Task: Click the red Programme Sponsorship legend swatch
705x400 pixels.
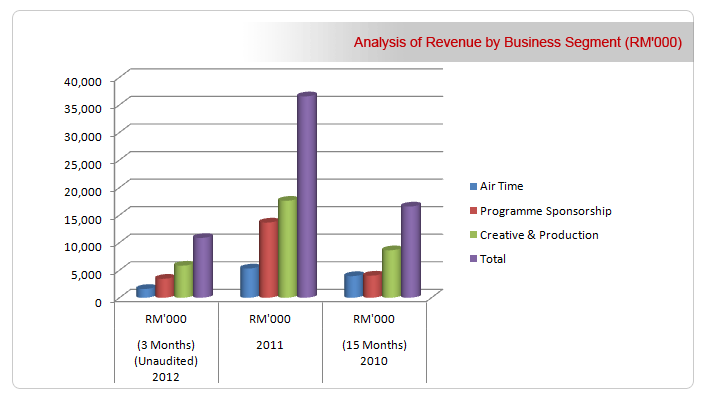Action: 473,211
